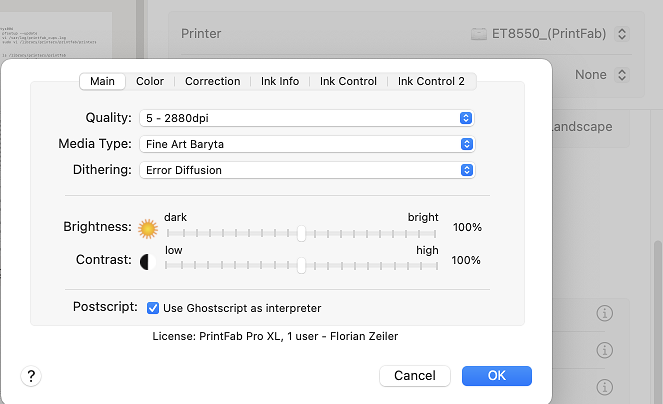Viewport: 663px width, 404px height.
Task: Click the bottom info circle icon
Action: (x=603, y=385)
